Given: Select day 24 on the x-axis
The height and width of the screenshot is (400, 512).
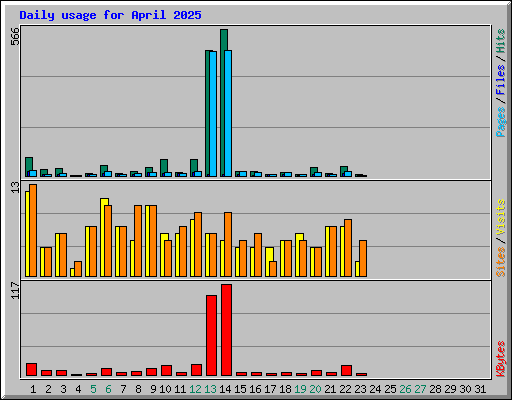Looking at the screenshot, I should [x=375, y=389].
